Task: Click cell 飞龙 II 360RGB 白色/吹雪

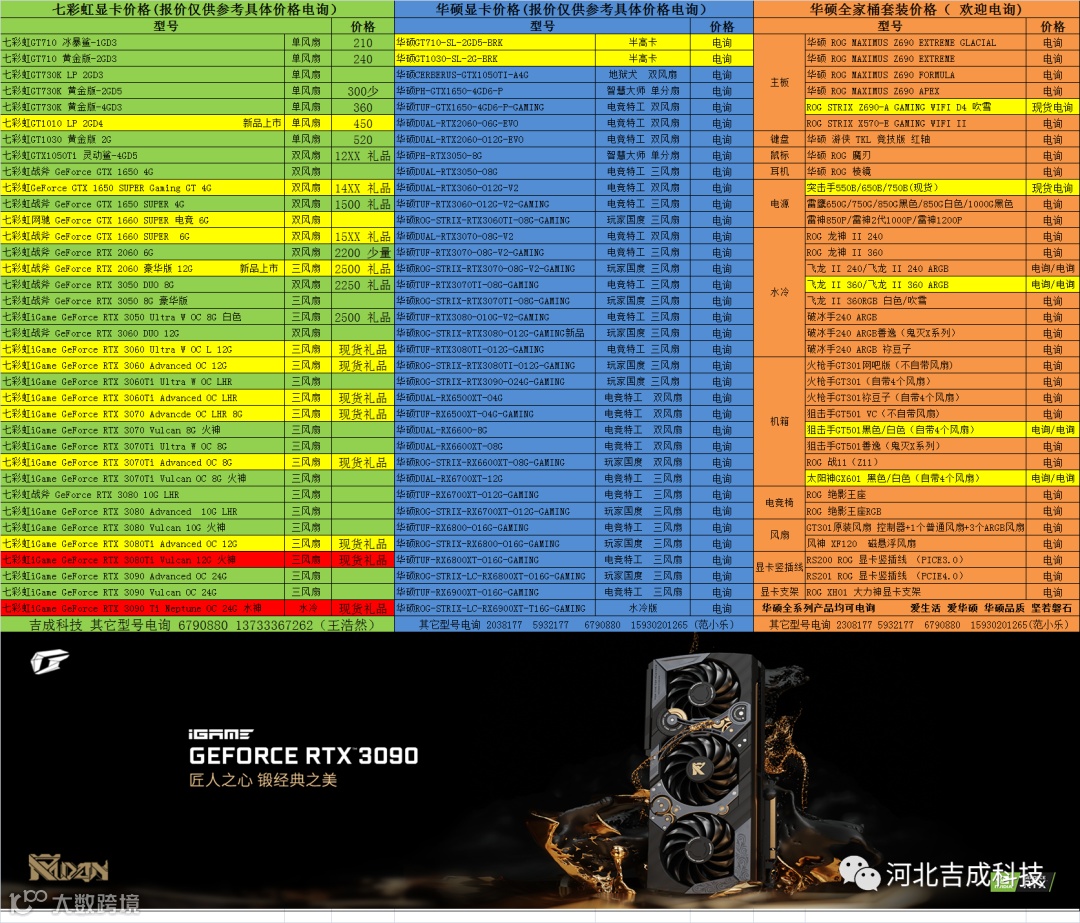Action: click(915, 301)
